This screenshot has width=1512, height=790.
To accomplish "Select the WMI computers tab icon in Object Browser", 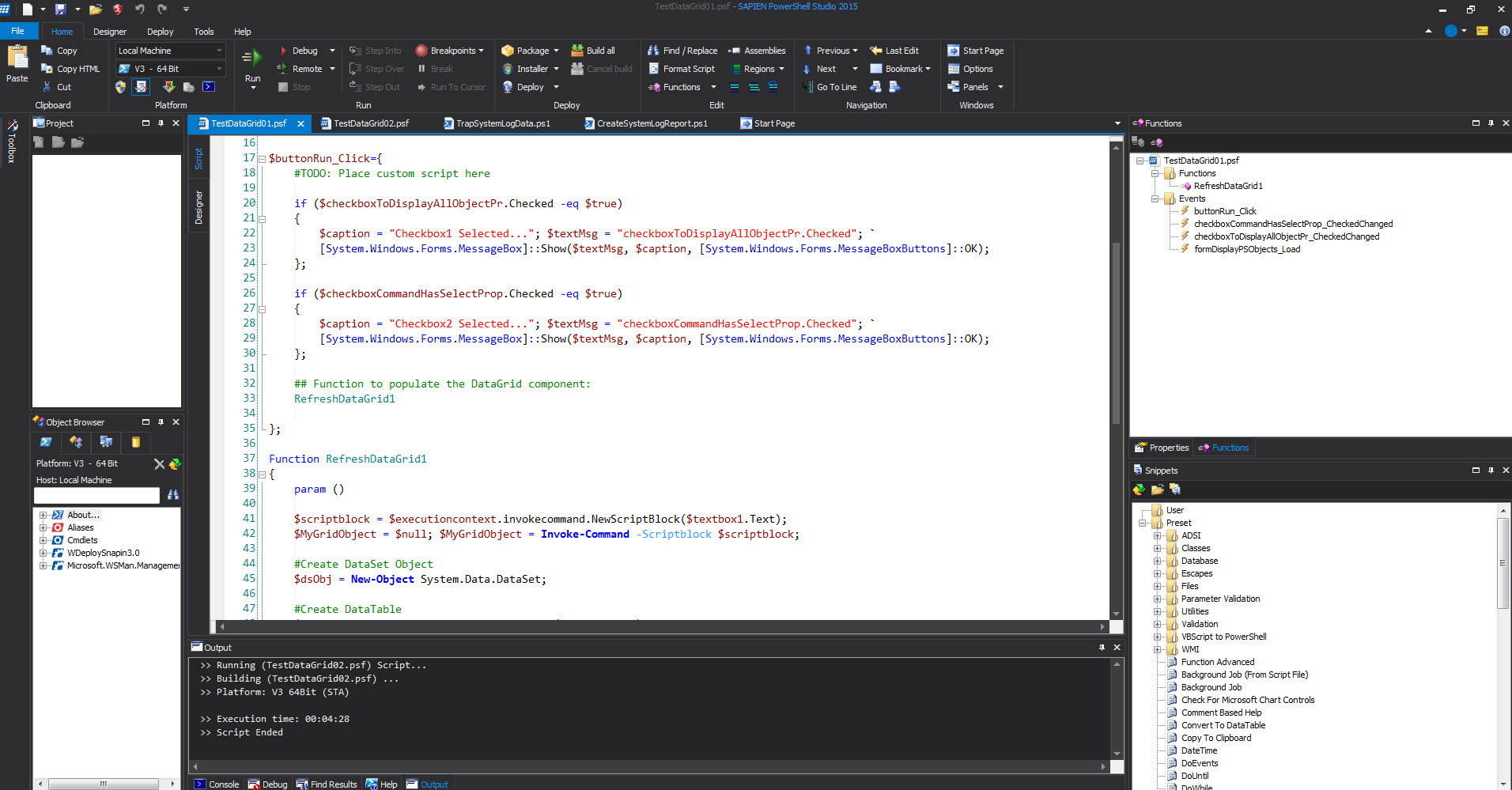I will pyautogui.click(x=106, y=442).
